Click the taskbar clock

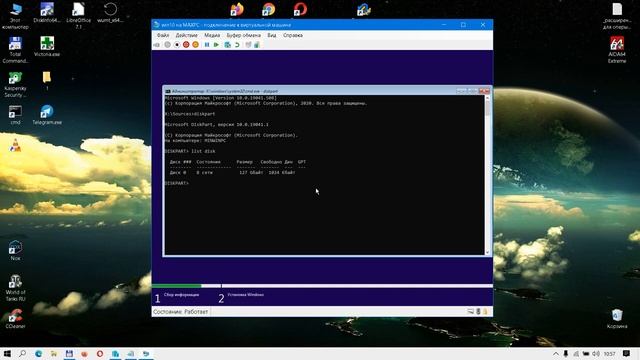point(609,354)
